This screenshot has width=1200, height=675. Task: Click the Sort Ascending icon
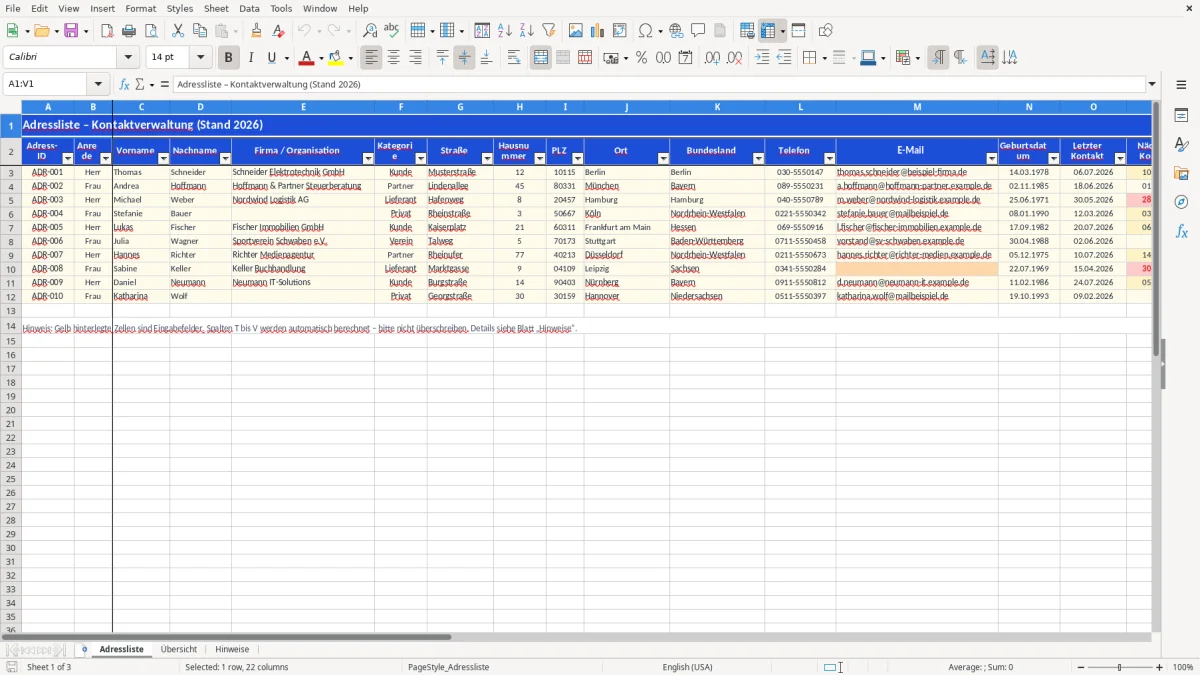coord(505,31)
